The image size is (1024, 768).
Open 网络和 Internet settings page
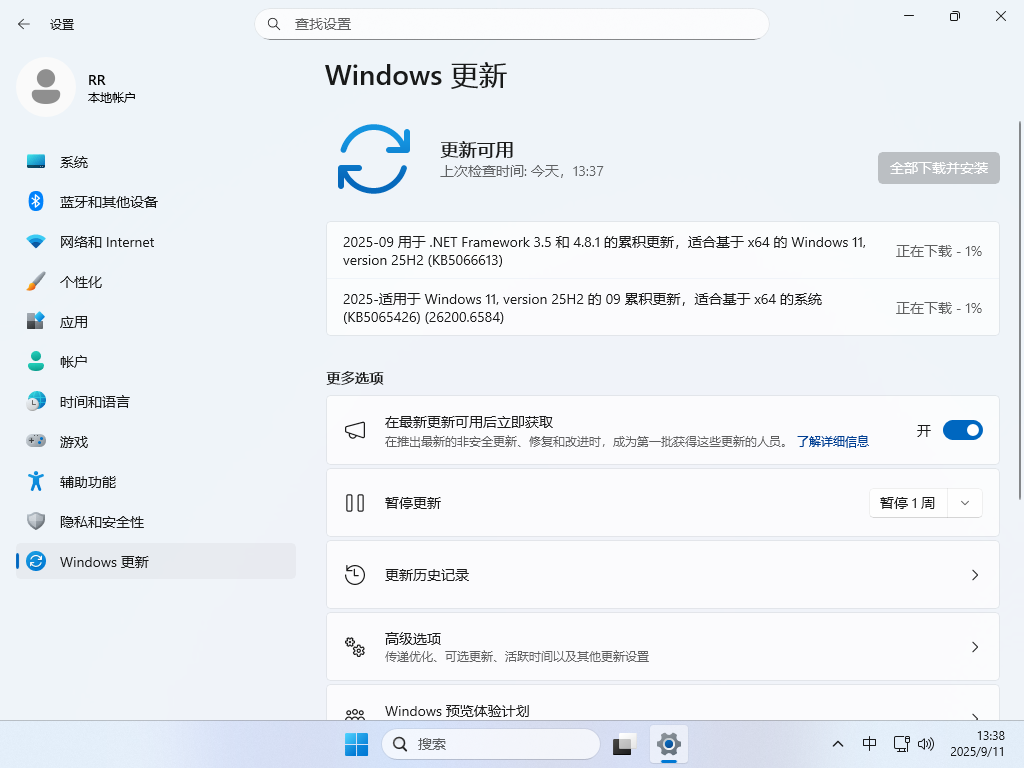point(156,242)
